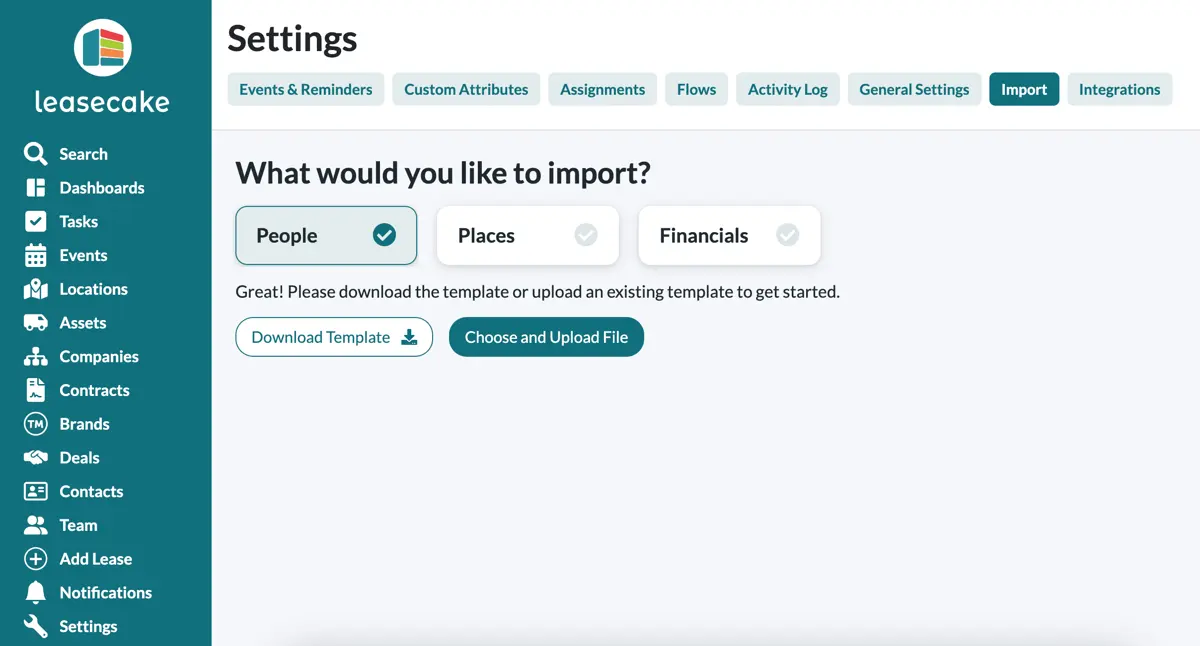
Task: Select the Financials import option checkmark
Action: pyautogui.click(x=788, y=235)
